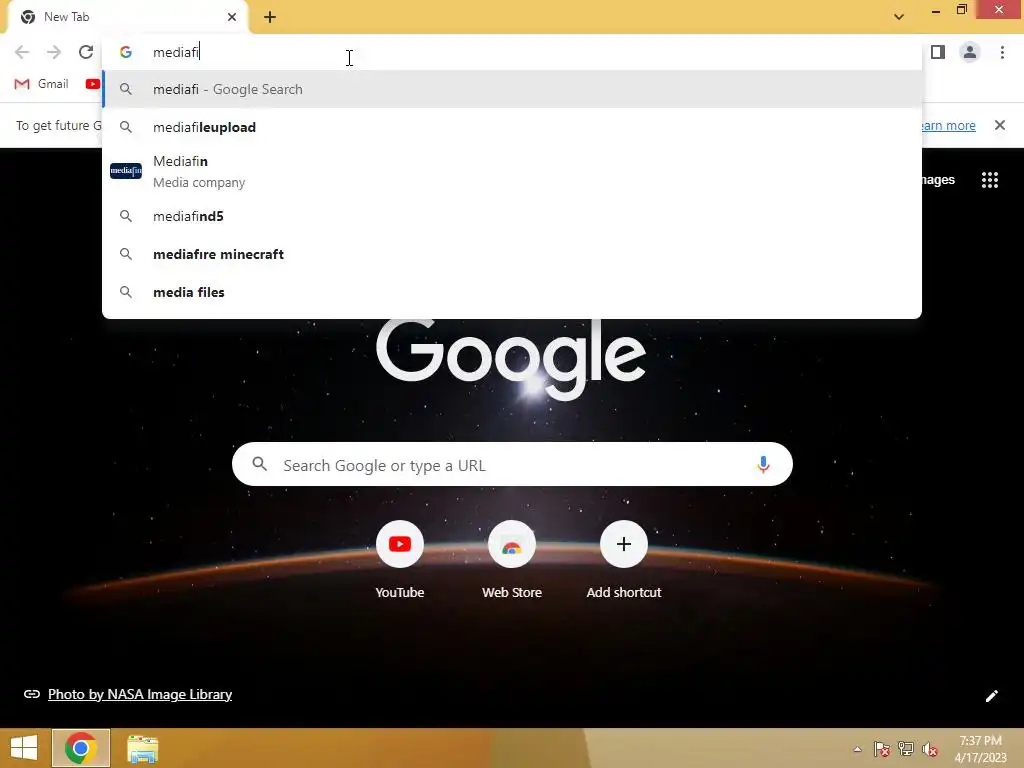Click search icon beside media files suggestion

pyautogui.click(x=125, y=292)
